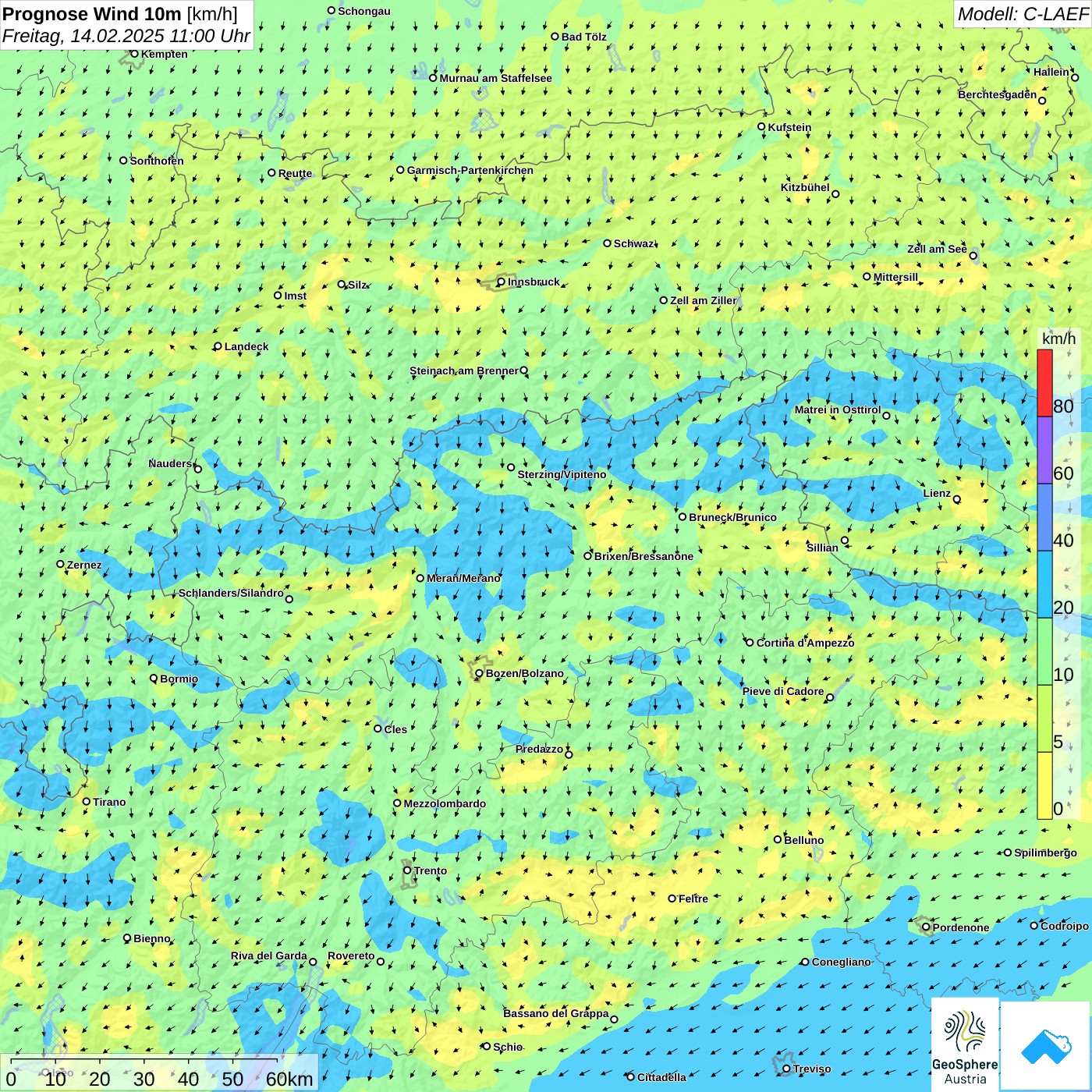
Task: Click the Codroipo label
Action: point(1064,926)
